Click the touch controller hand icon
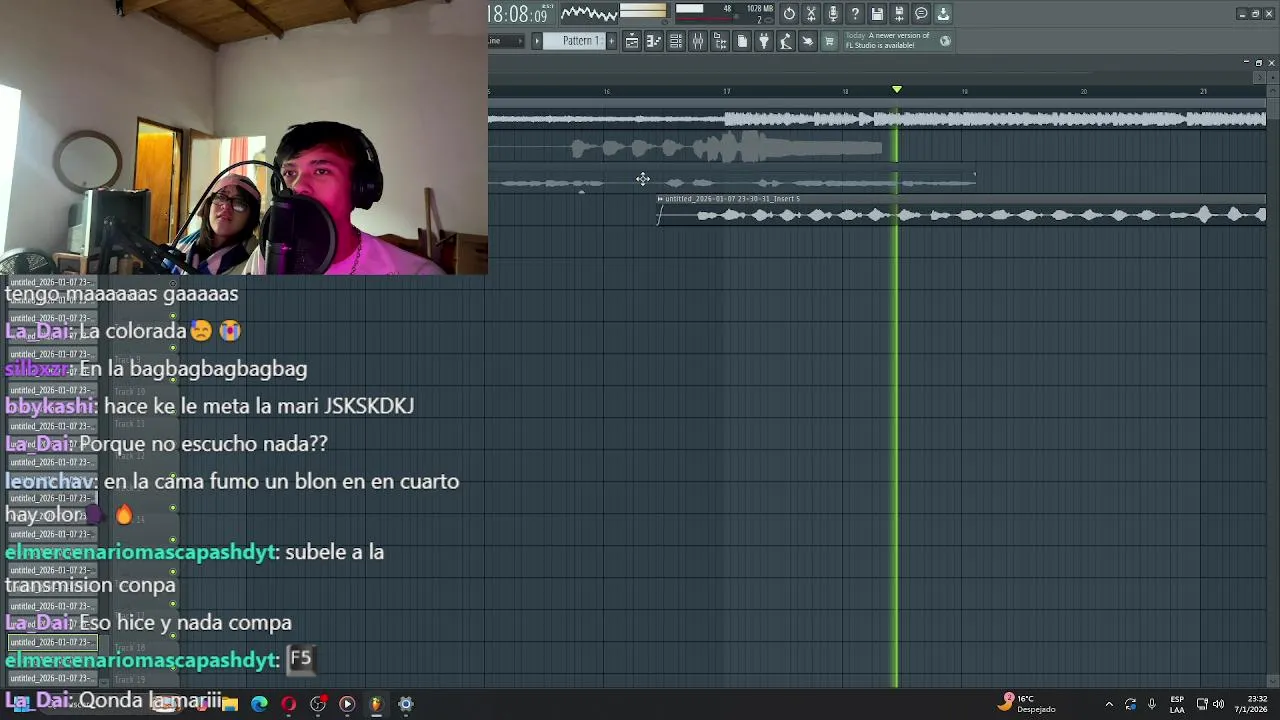The image size is (1280, 720). pyautogui.click(x=808, y=41)
